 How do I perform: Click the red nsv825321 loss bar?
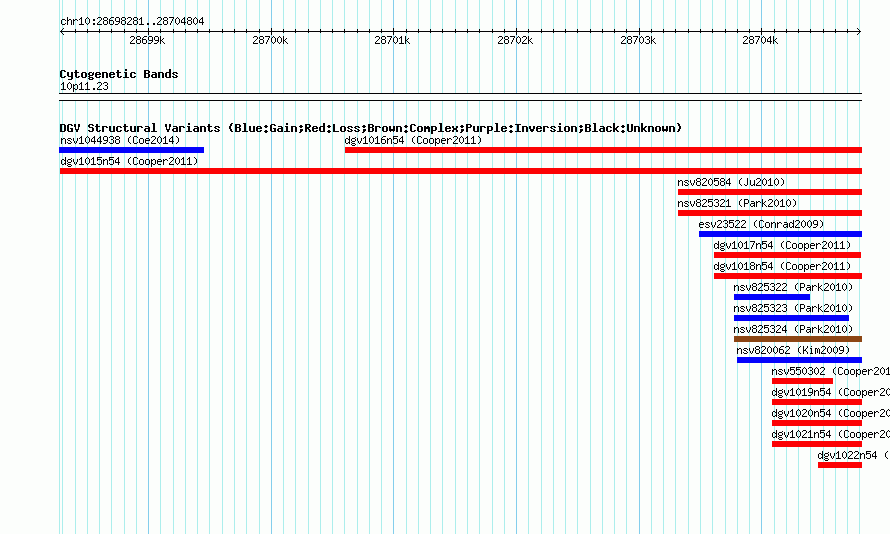click(770, 213)
